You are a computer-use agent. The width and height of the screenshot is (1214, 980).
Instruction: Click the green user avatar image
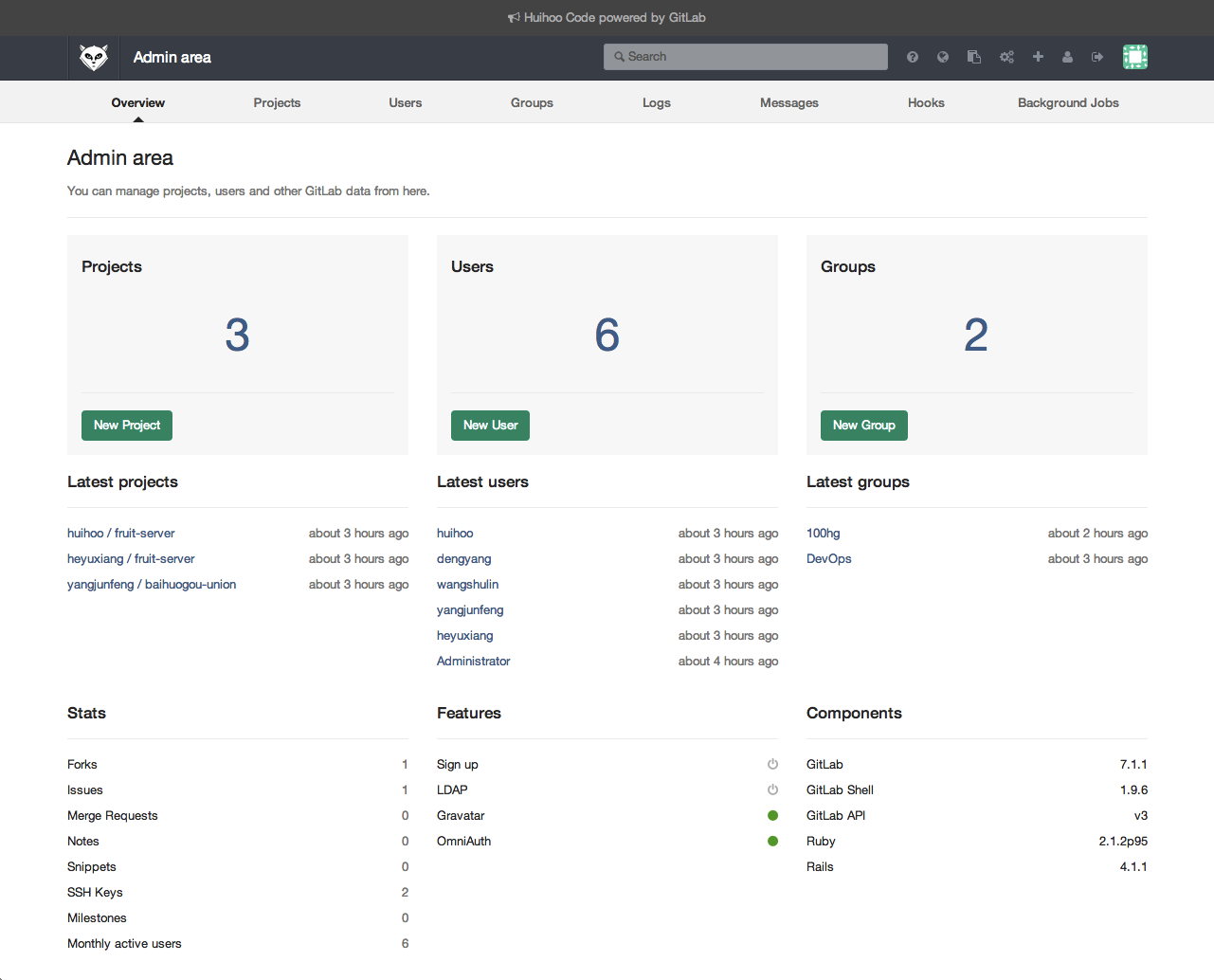tap(1134, 57)
